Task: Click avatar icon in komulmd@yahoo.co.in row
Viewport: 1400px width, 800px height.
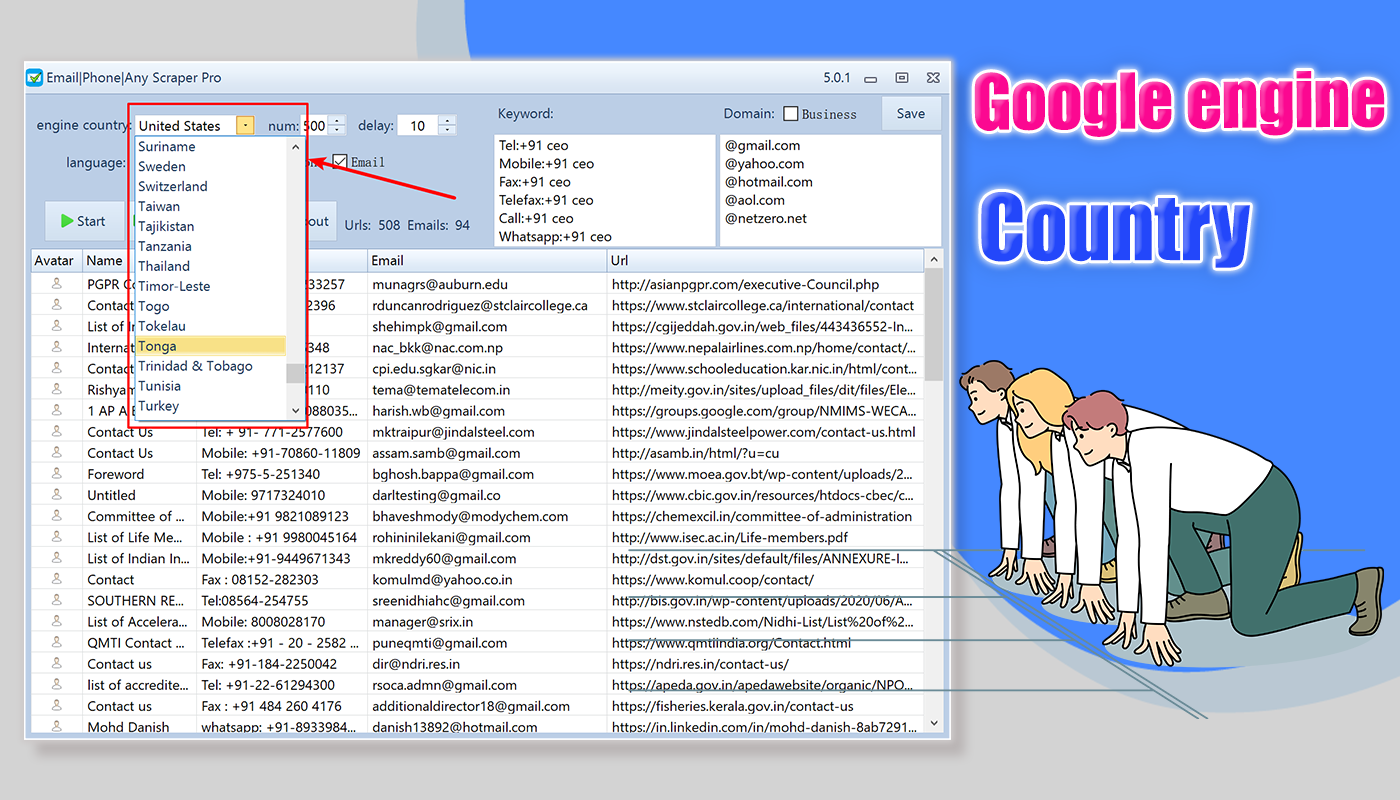Action: click(57, 579)
